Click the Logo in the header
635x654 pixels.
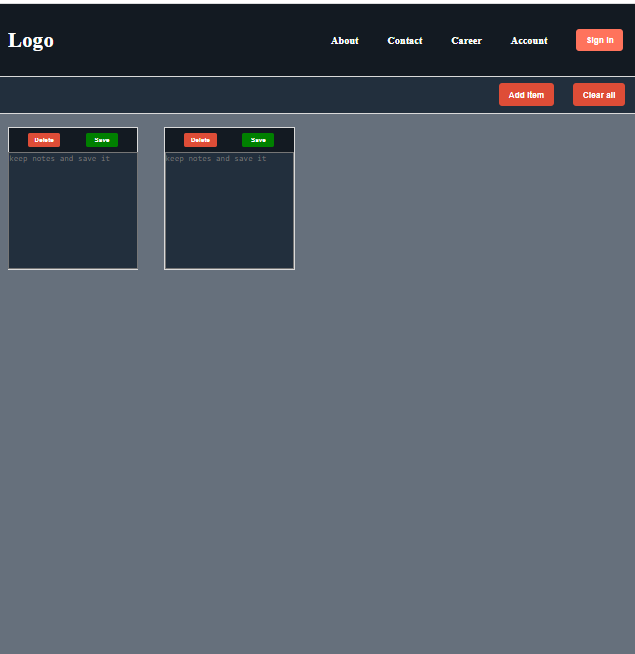(31, 41)
